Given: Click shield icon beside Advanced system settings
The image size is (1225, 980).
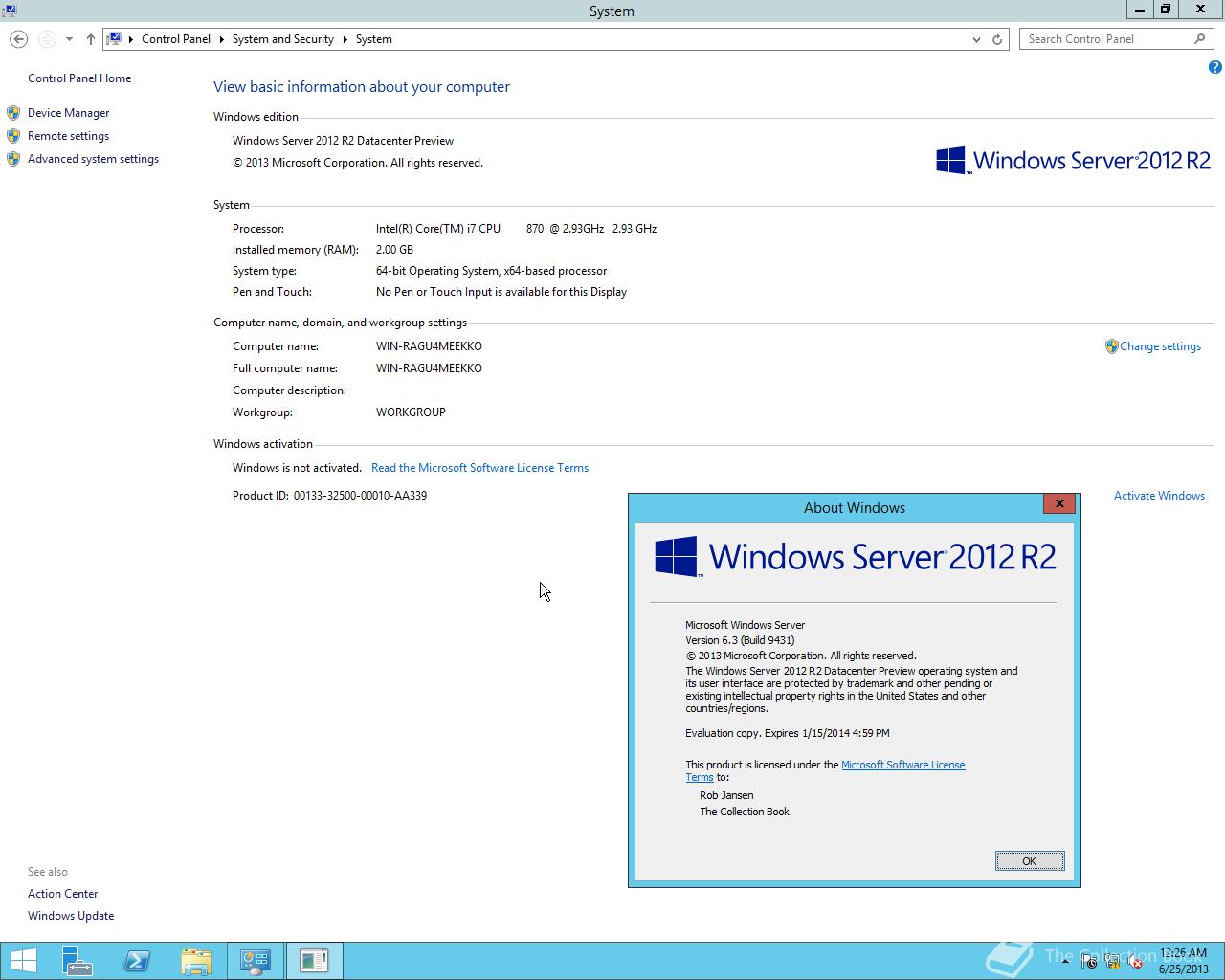Looking at the screenshot, I should pyautogui.click(x=13, y=159).
